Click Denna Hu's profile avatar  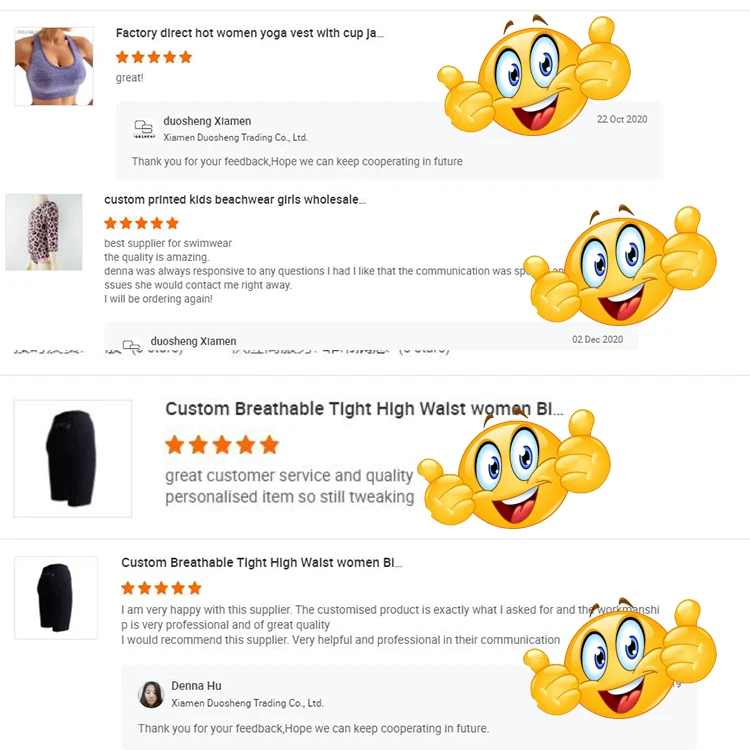pos(151,695)
